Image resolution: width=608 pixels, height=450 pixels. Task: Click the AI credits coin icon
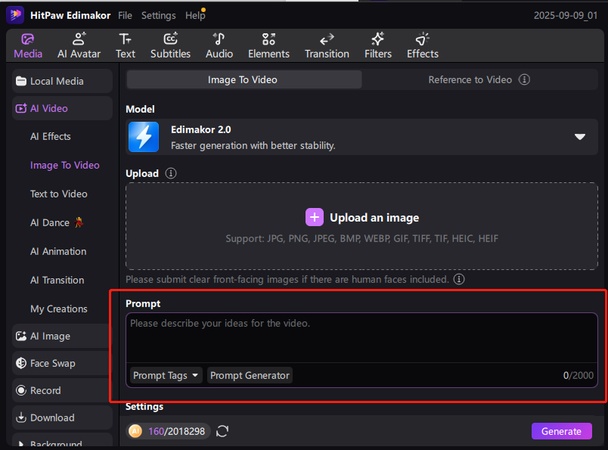tap(135, 431)
